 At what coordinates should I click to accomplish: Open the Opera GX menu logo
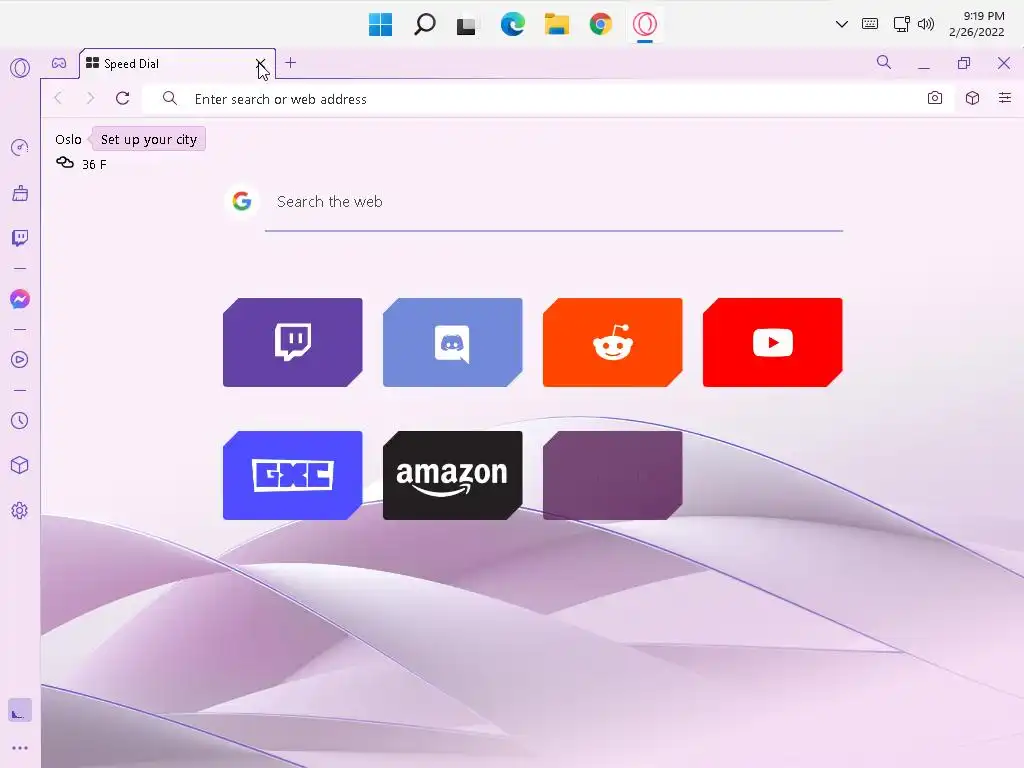20,68
